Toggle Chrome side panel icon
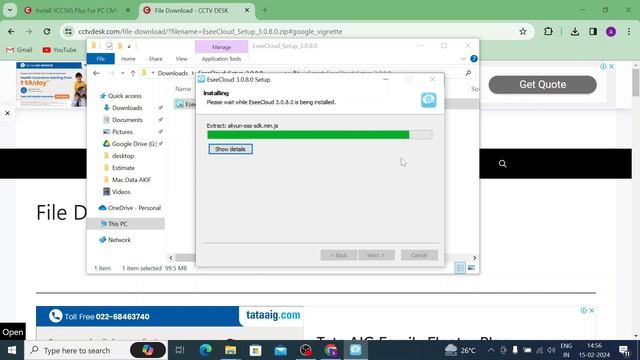 point(593,31)
